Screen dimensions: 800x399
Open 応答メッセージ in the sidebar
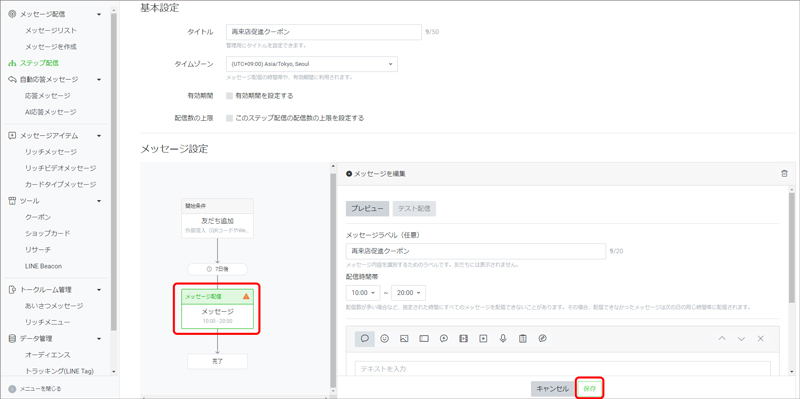pyautogui.click(x=47, y=95)
